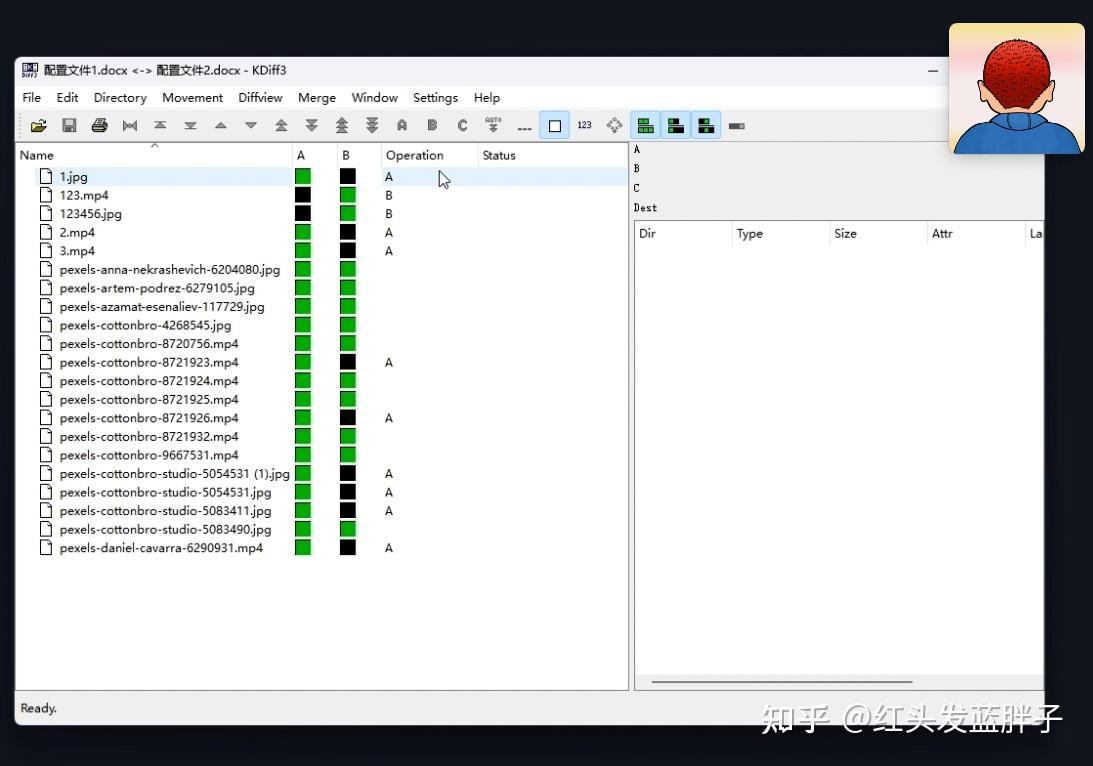Open the Edit menu
This screenshot has height=766, width=1093.
coord(67,98)
